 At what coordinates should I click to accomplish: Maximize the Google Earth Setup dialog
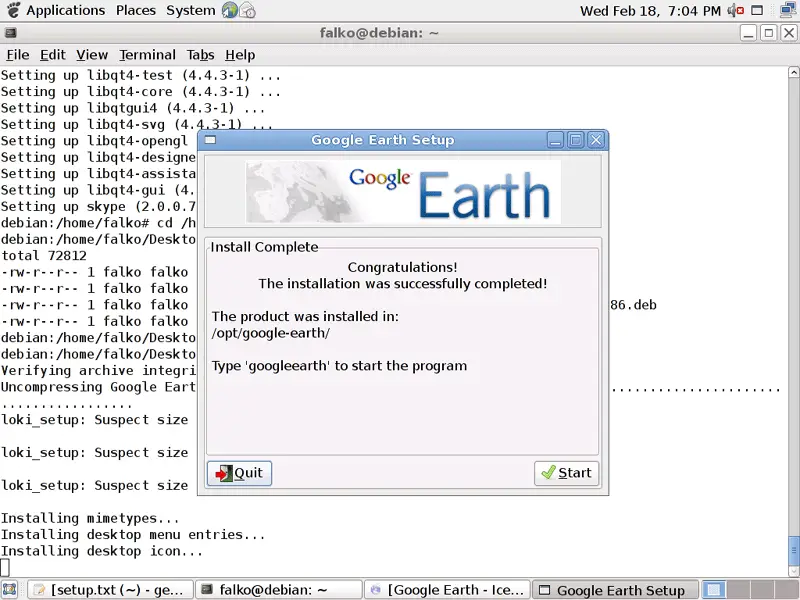(576, 140)
